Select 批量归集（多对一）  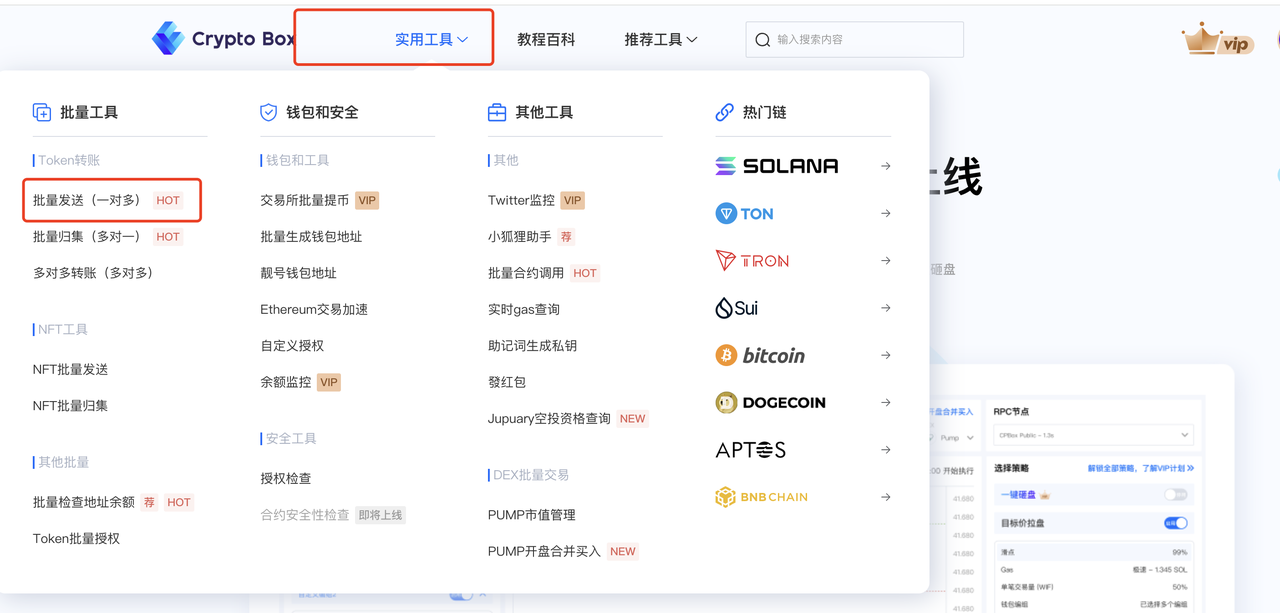pos(87,237)
